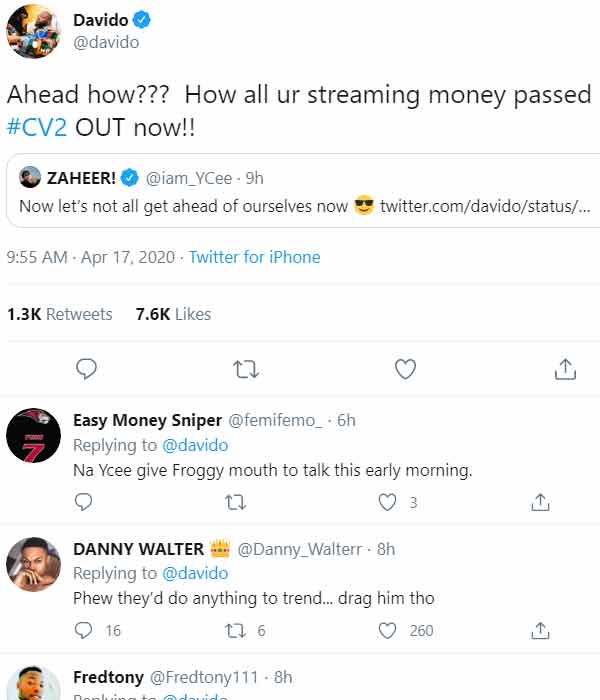Reply to Davido's main tweet
This screenshot has height=700, width=600.
86,369
